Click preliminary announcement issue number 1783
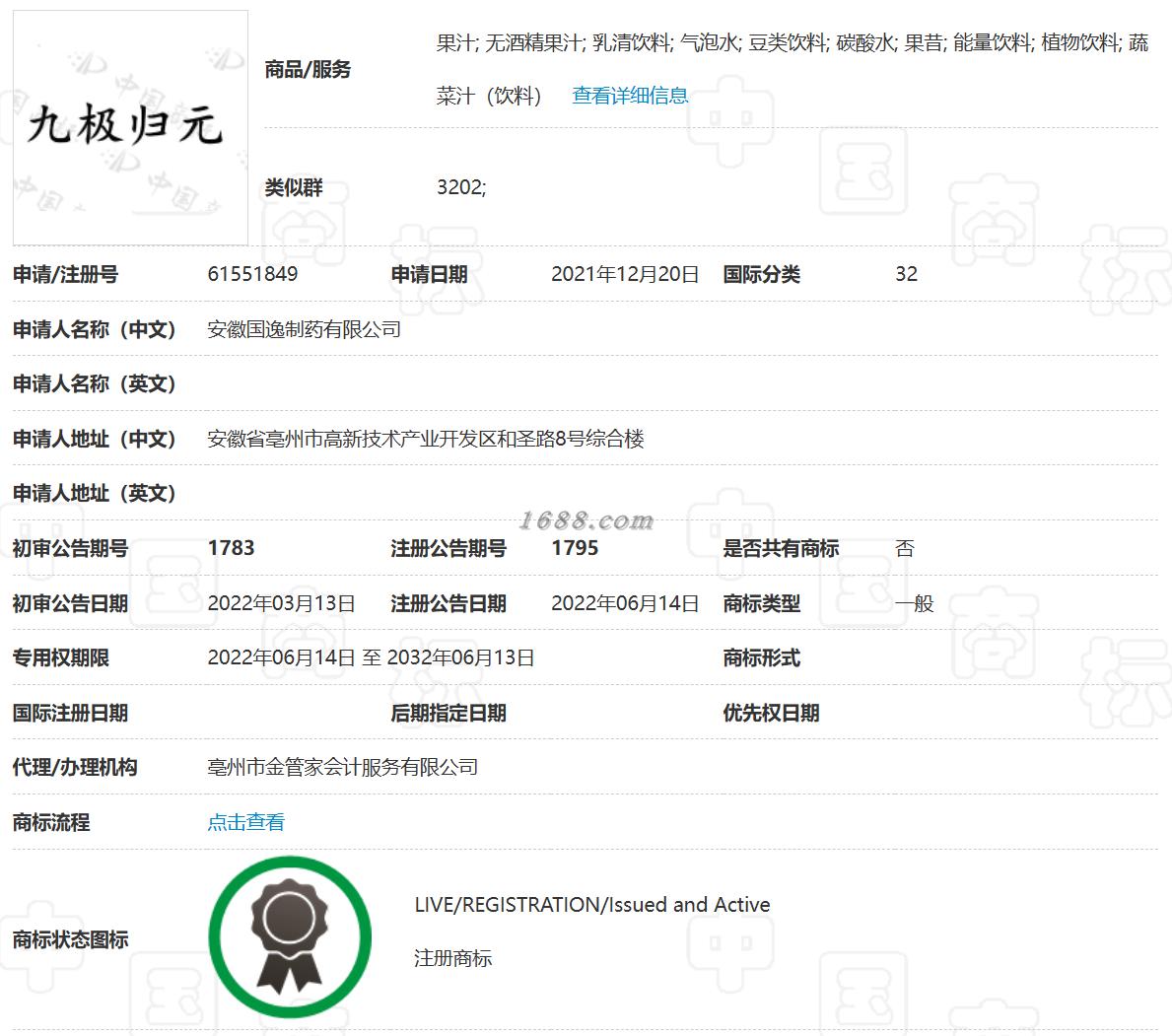Image resolution: width=1172 pixels, height=1036 pixels. (x=231, y=548)
